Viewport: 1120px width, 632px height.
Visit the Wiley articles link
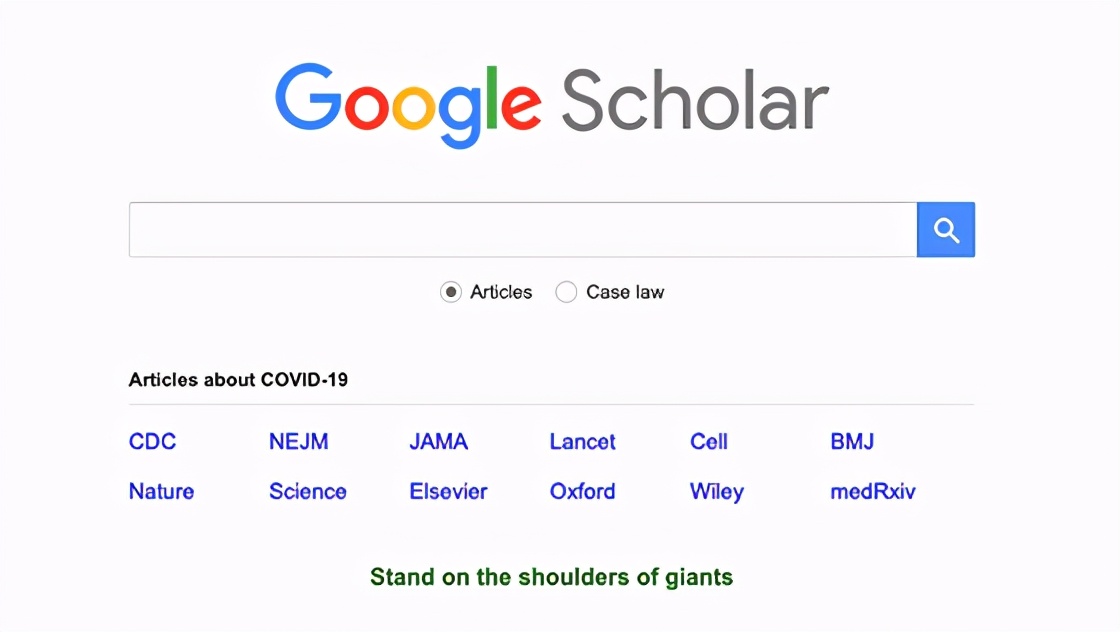716,491
